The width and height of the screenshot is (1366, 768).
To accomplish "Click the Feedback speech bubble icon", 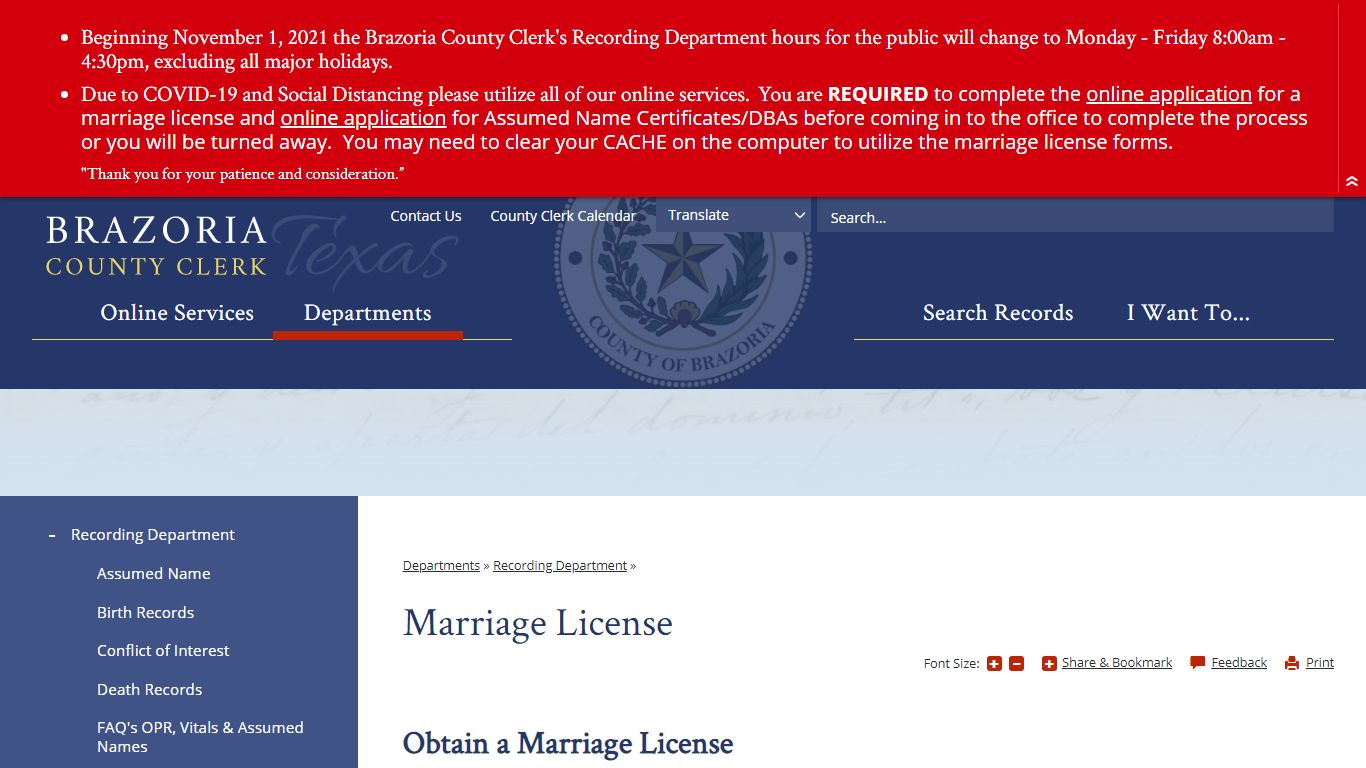I will pyautogui.click(x=1198, y=663).
